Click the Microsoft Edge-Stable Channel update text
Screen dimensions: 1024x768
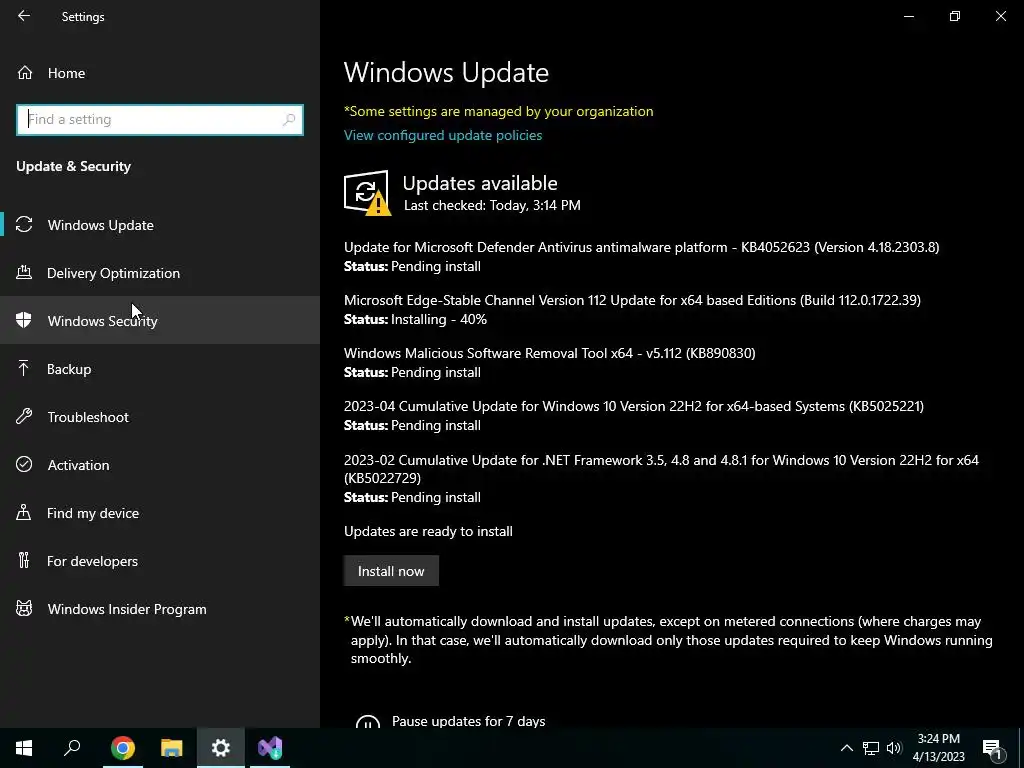(x=632, y=300)
